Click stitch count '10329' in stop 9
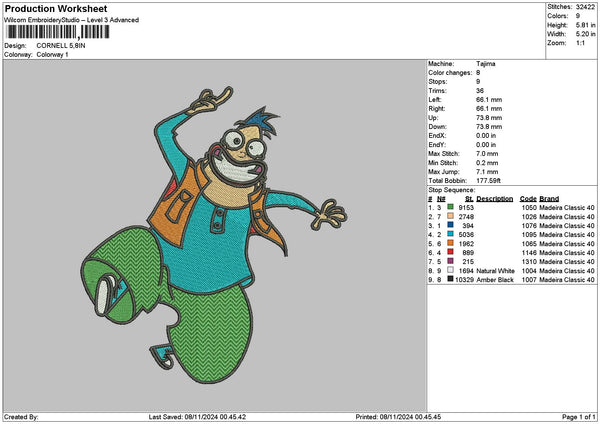 [465, 280]
